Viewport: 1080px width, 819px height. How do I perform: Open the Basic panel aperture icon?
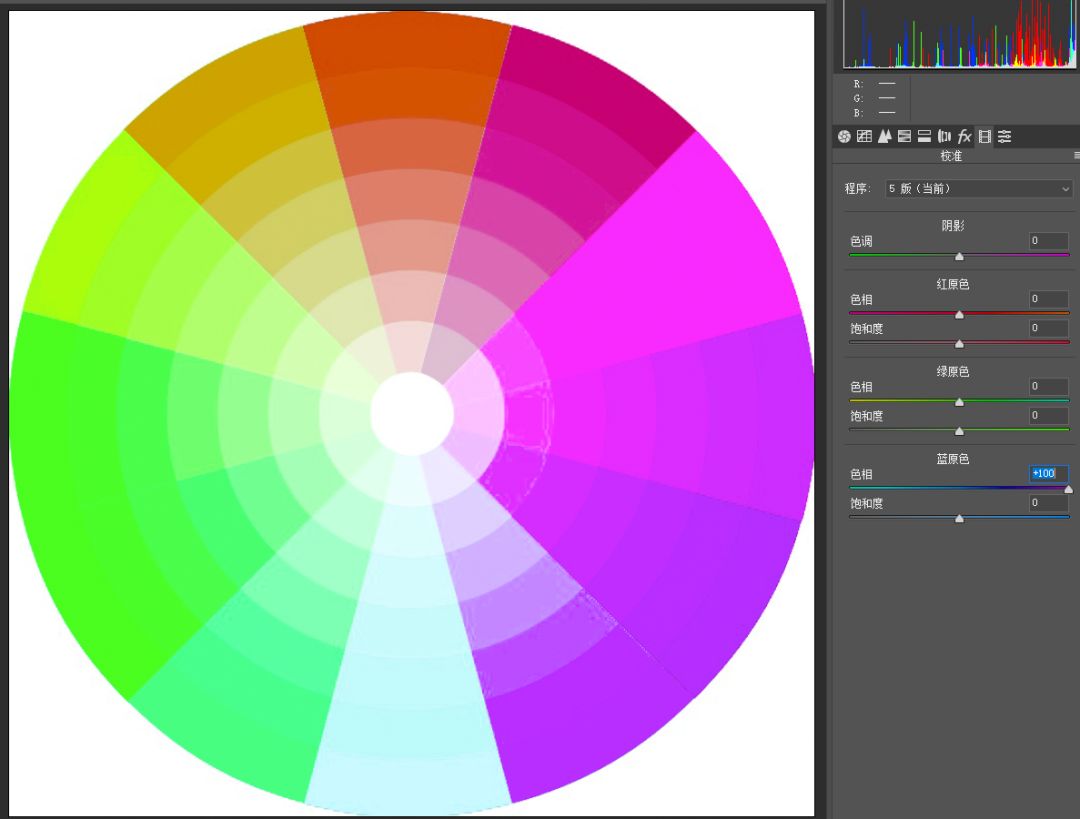[844, 136]
